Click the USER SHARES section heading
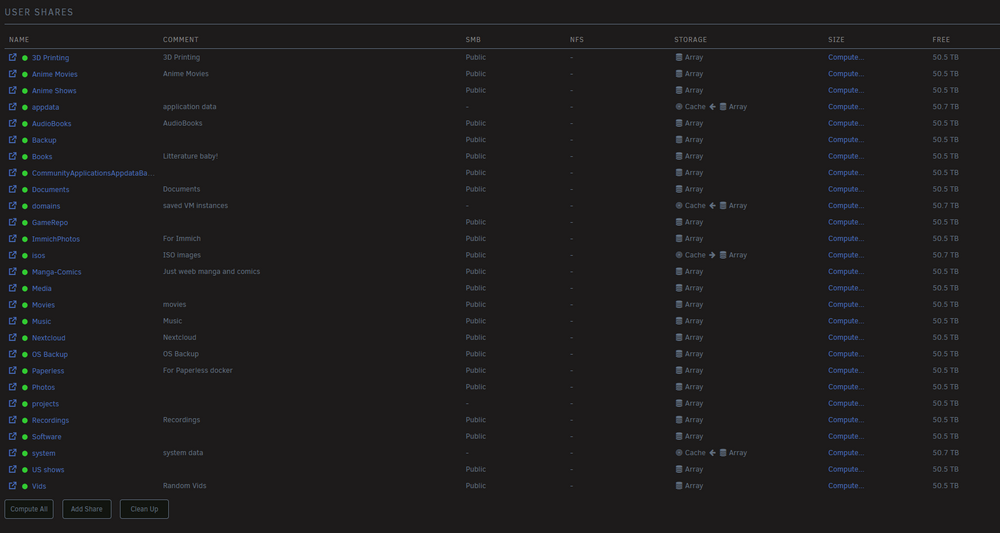This screenshot has width=1000, height=533. click(x=39, y=12)
